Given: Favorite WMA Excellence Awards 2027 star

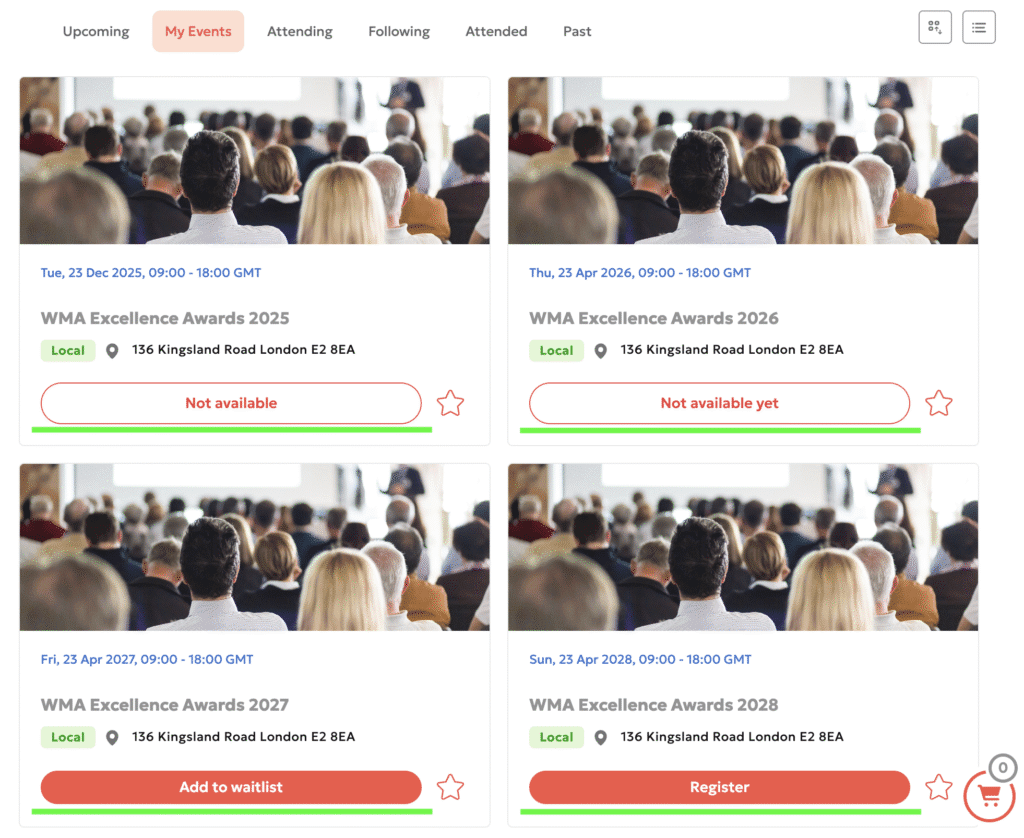Looking at the screenshot, I should tap(450, 787).
